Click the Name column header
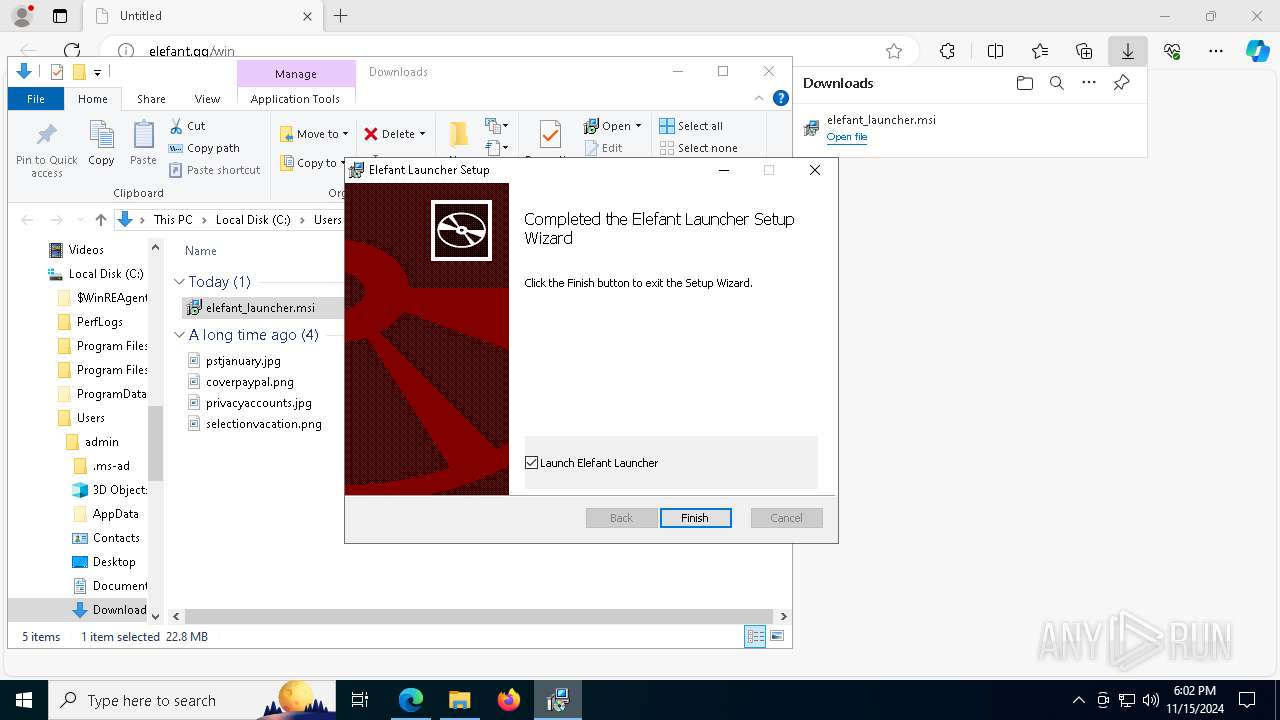The image size is (1280, 720). coord(201,251)
